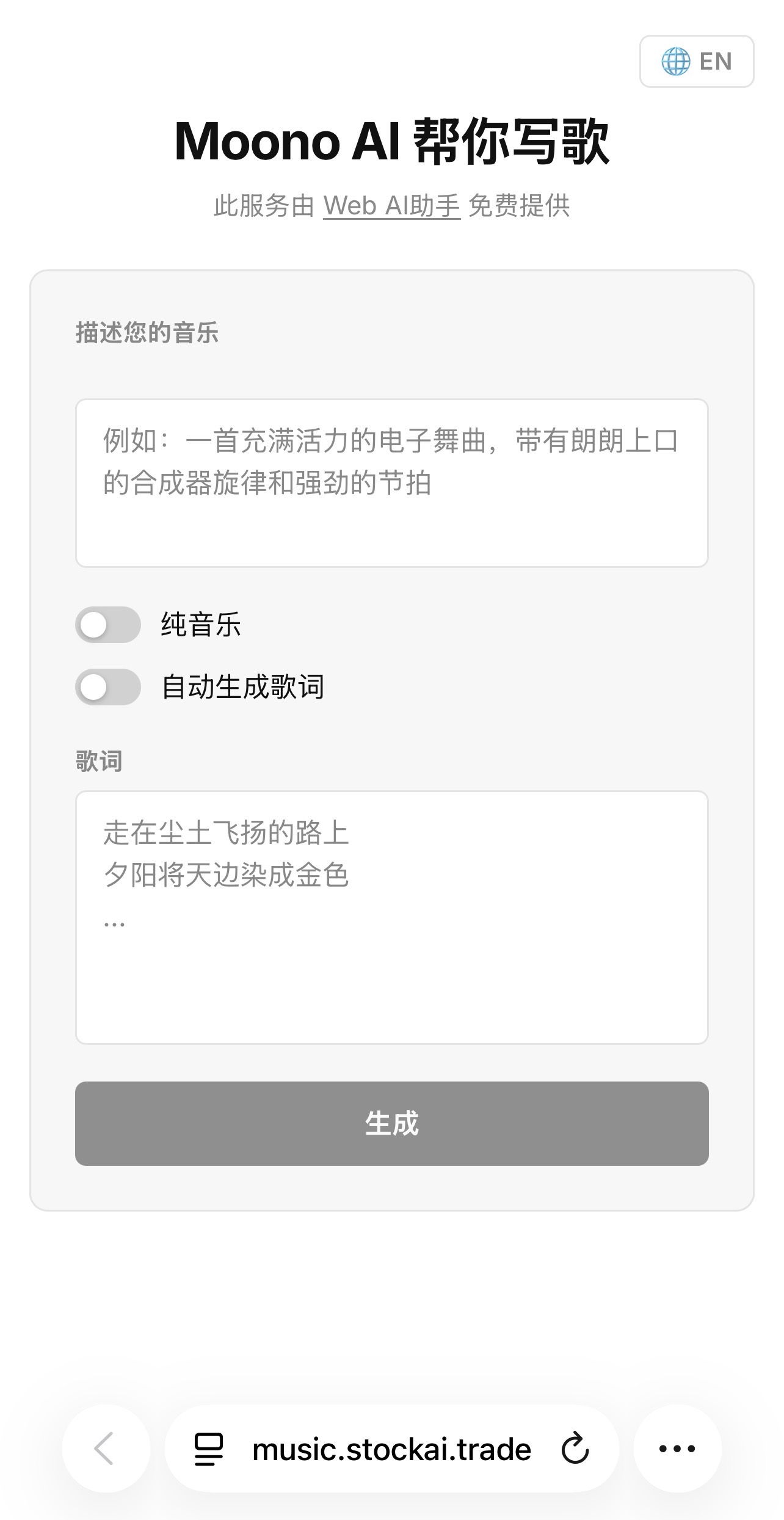Focus the music description text box

point(391,482)
